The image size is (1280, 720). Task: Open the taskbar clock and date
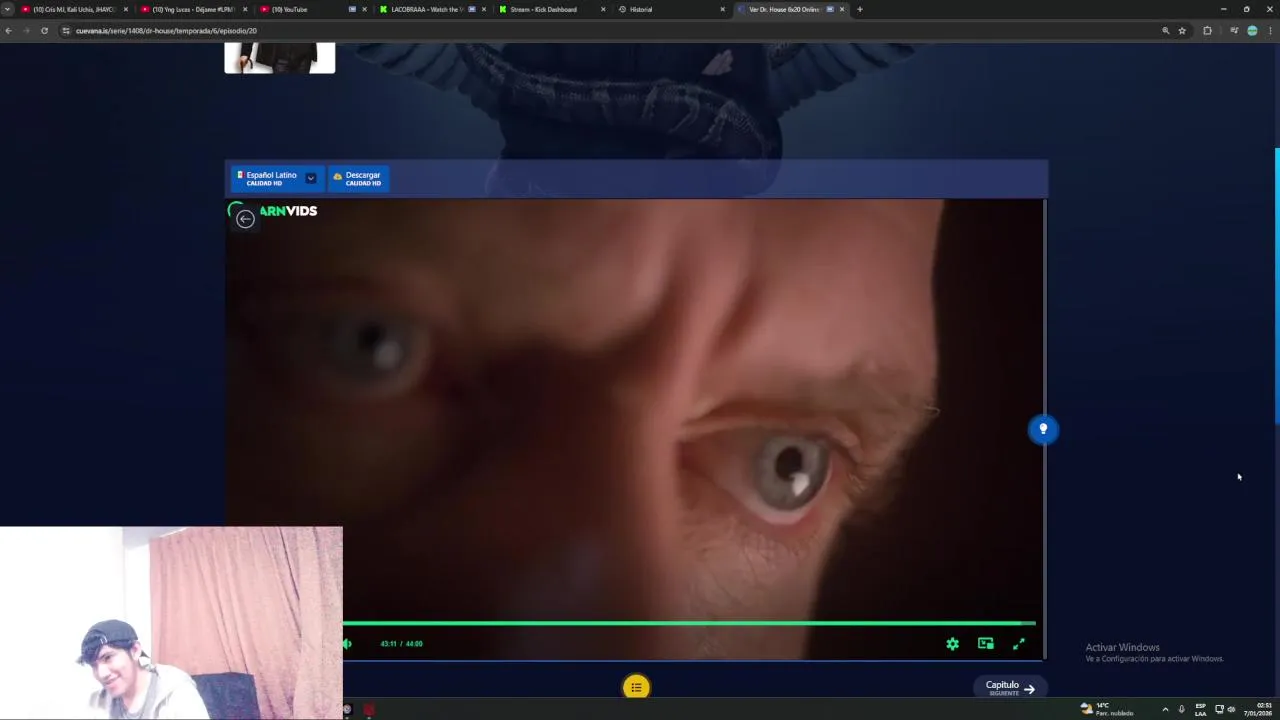coord(1258,709)
